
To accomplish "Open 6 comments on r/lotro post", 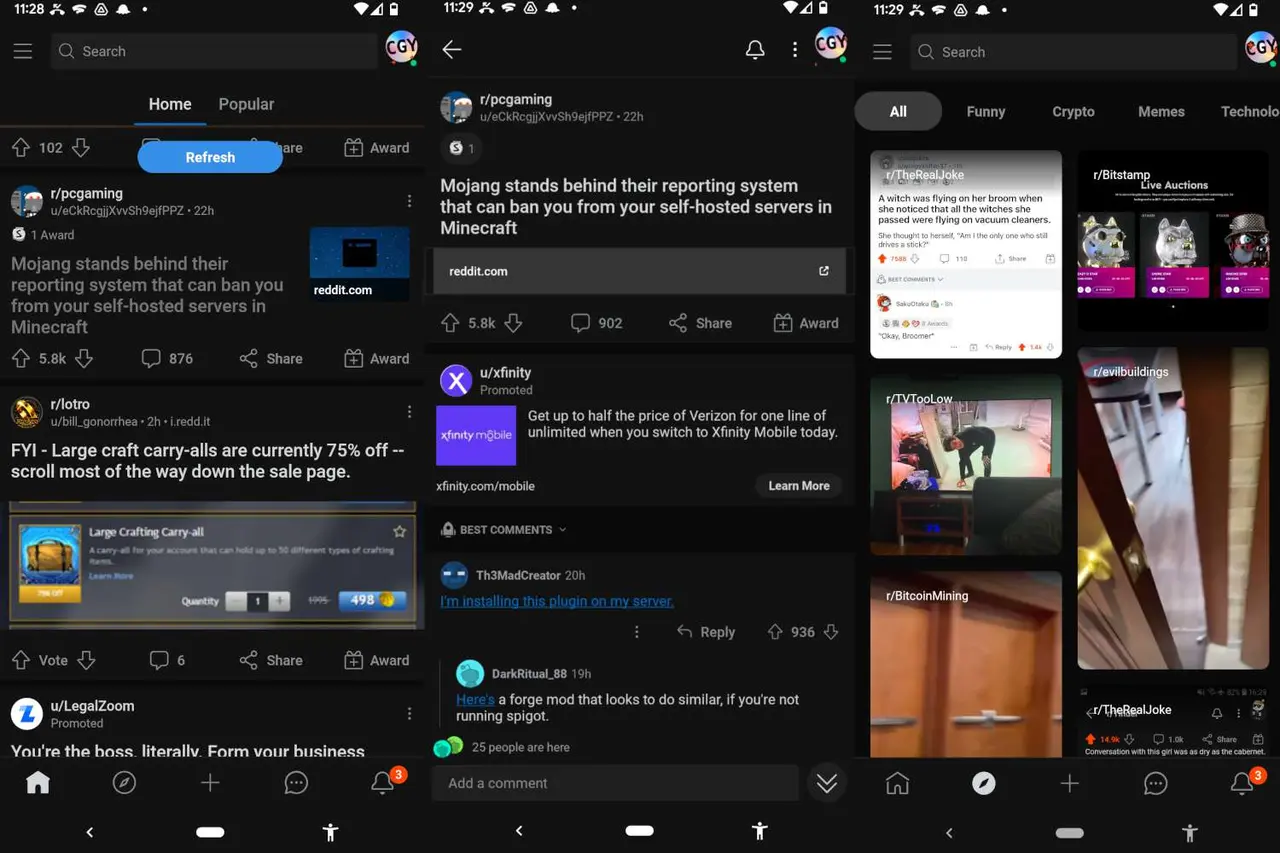I will pyautogui.click(x=167, y=660).
